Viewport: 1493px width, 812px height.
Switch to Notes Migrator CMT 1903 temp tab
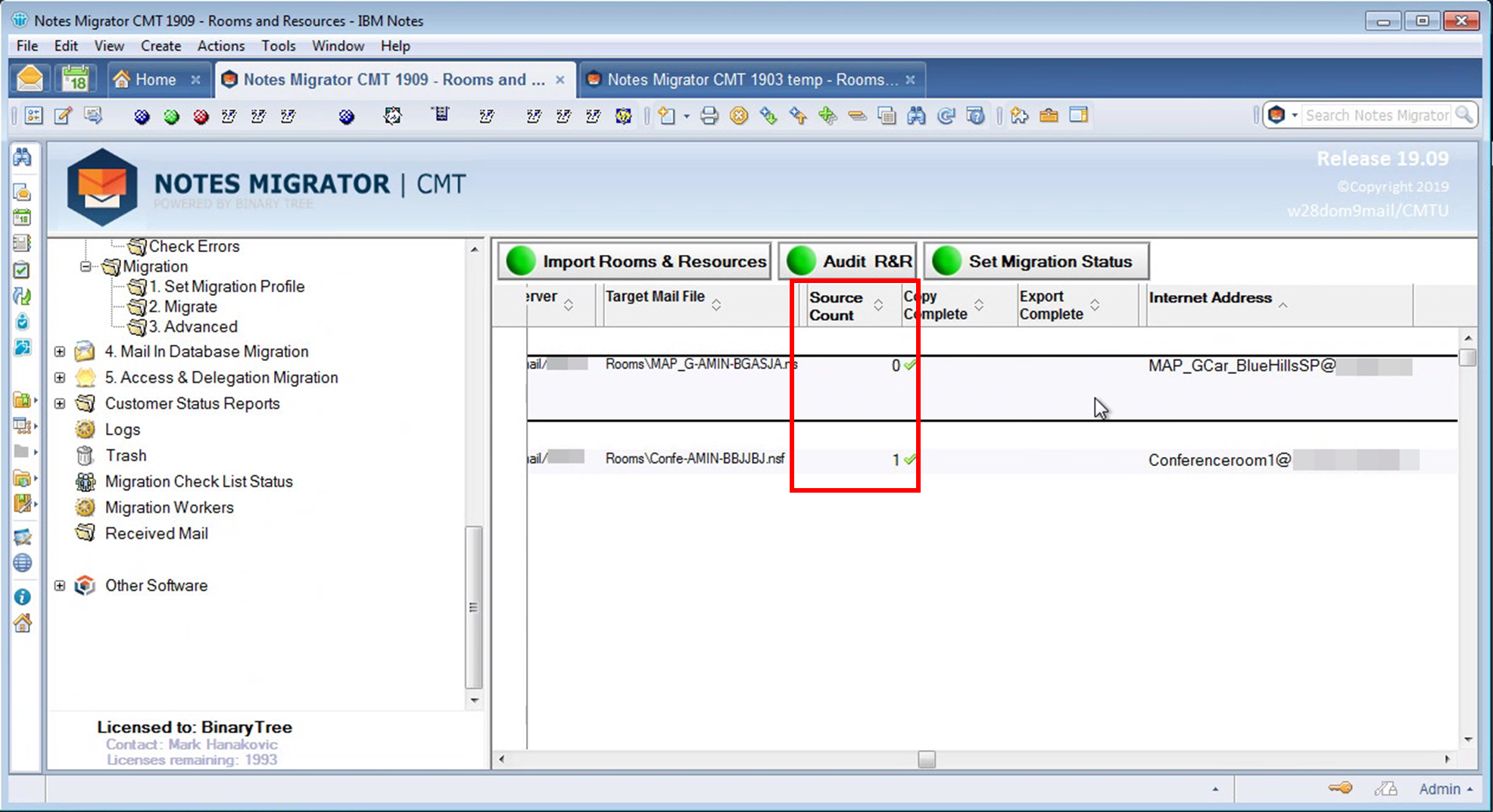click(753, 79)
